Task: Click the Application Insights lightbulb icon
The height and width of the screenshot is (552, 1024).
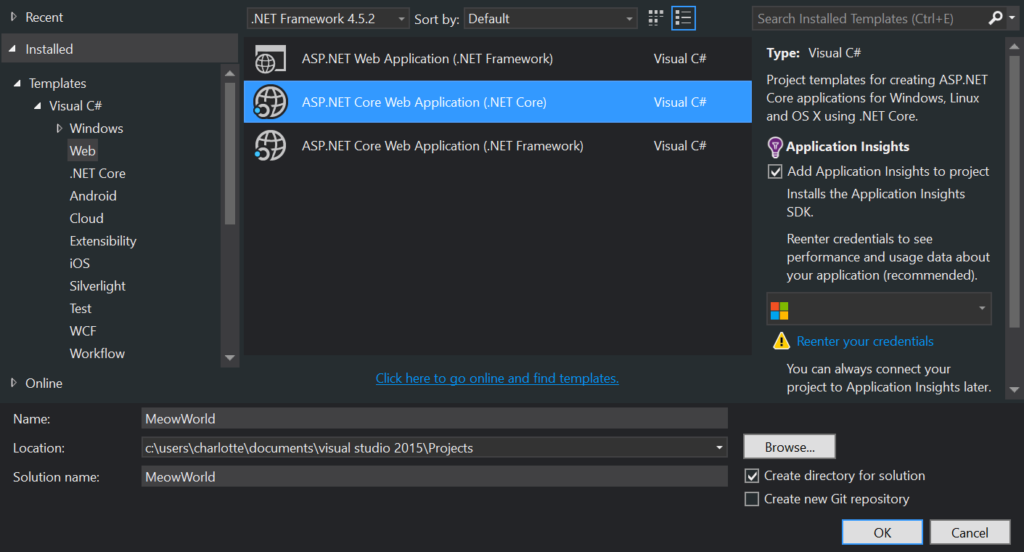Action: (x=775, y=147)
